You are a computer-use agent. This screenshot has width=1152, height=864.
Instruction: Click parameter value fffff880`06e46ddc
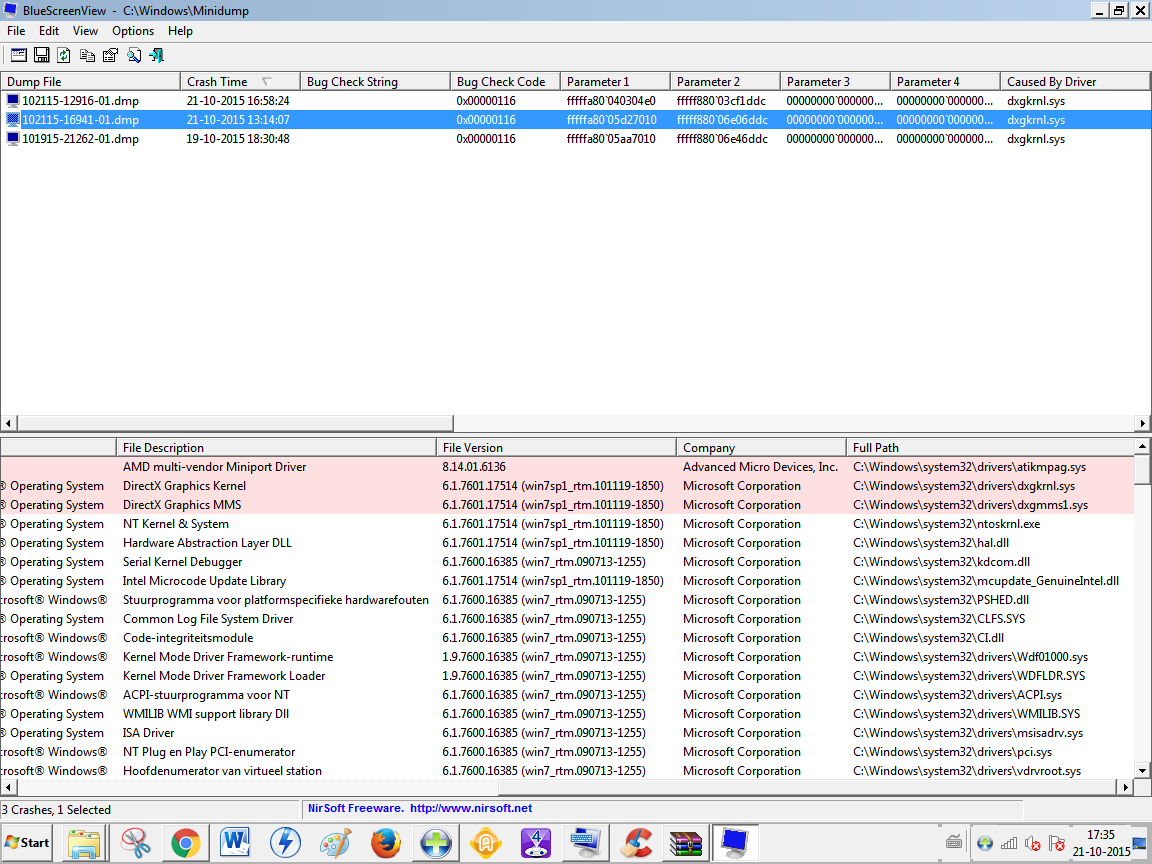point(721,139)
